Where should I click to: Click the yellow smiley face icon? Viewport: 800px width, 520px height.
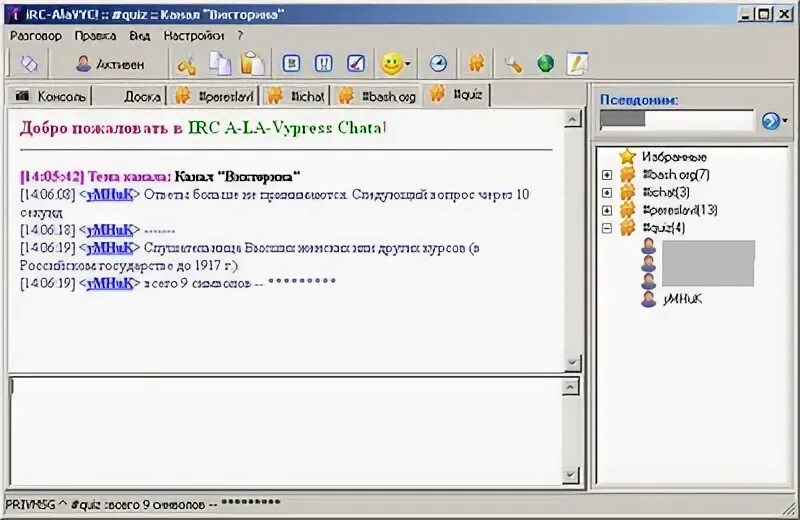point(391,64)
